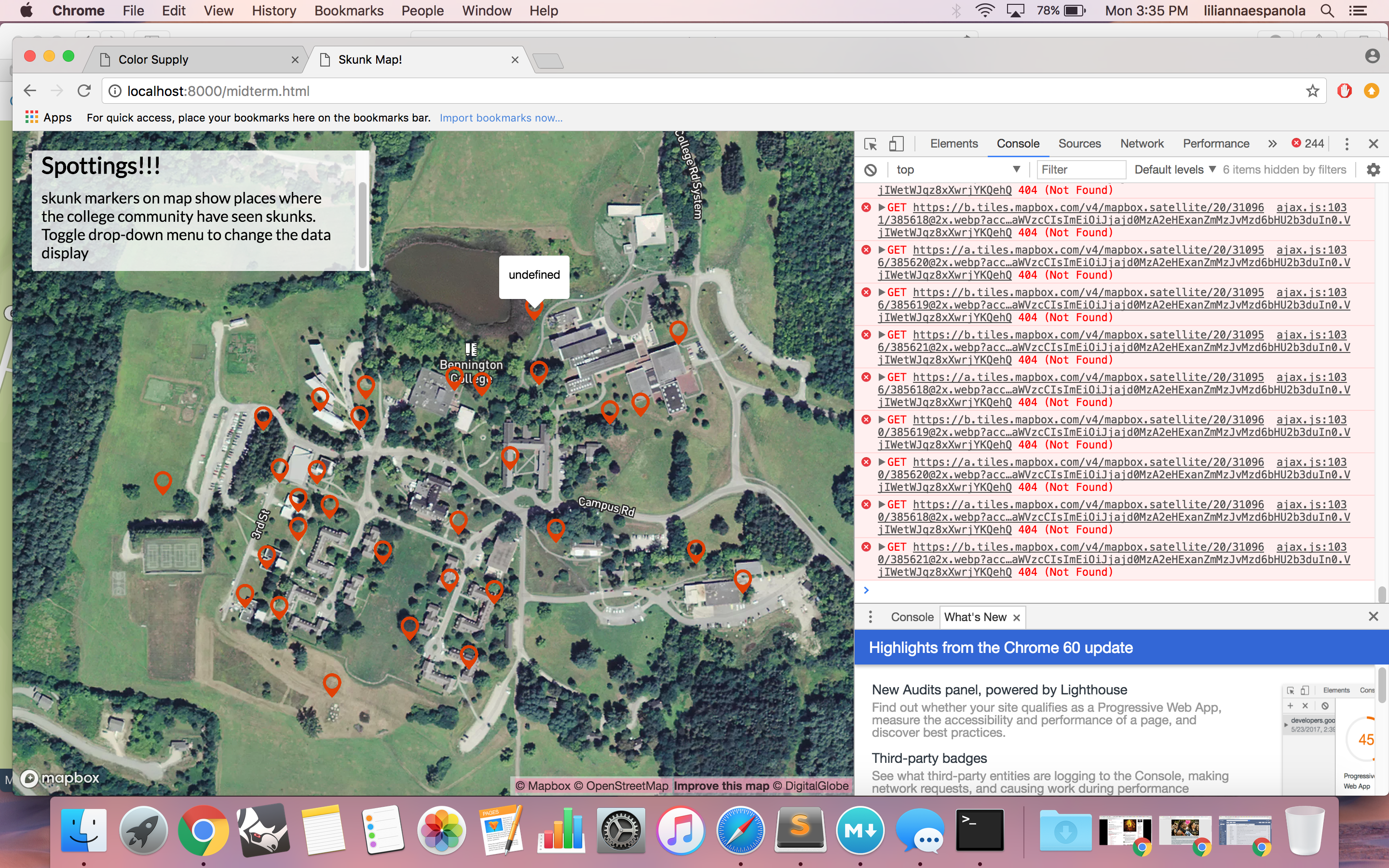Screen dimensions: 1389x868
Task: Open the DevTools three-dot customize menu
Action: pyautogui.click(x=1347, y=144)
